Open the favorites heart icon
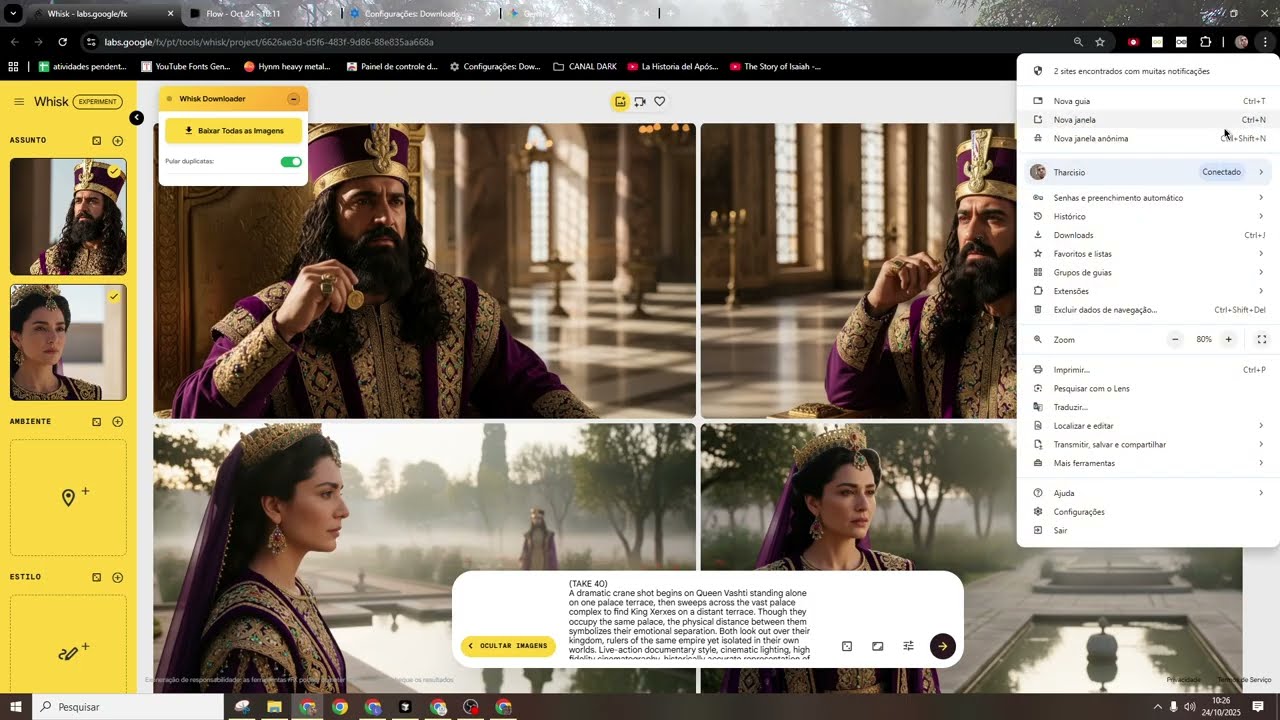 tap(659, 101)
